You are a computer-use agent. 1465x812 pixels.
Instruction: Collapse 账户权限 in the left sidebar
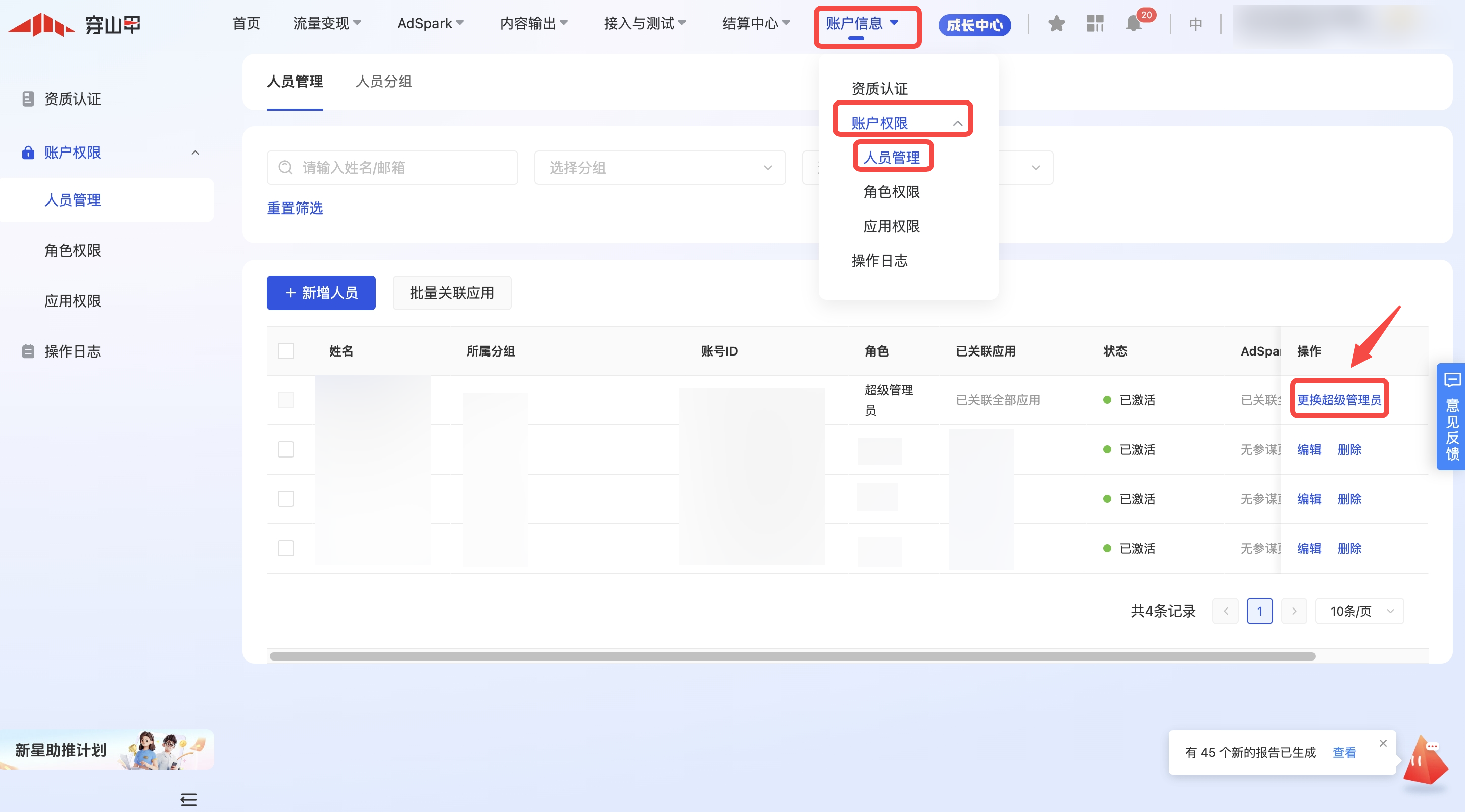coord(195,153)
